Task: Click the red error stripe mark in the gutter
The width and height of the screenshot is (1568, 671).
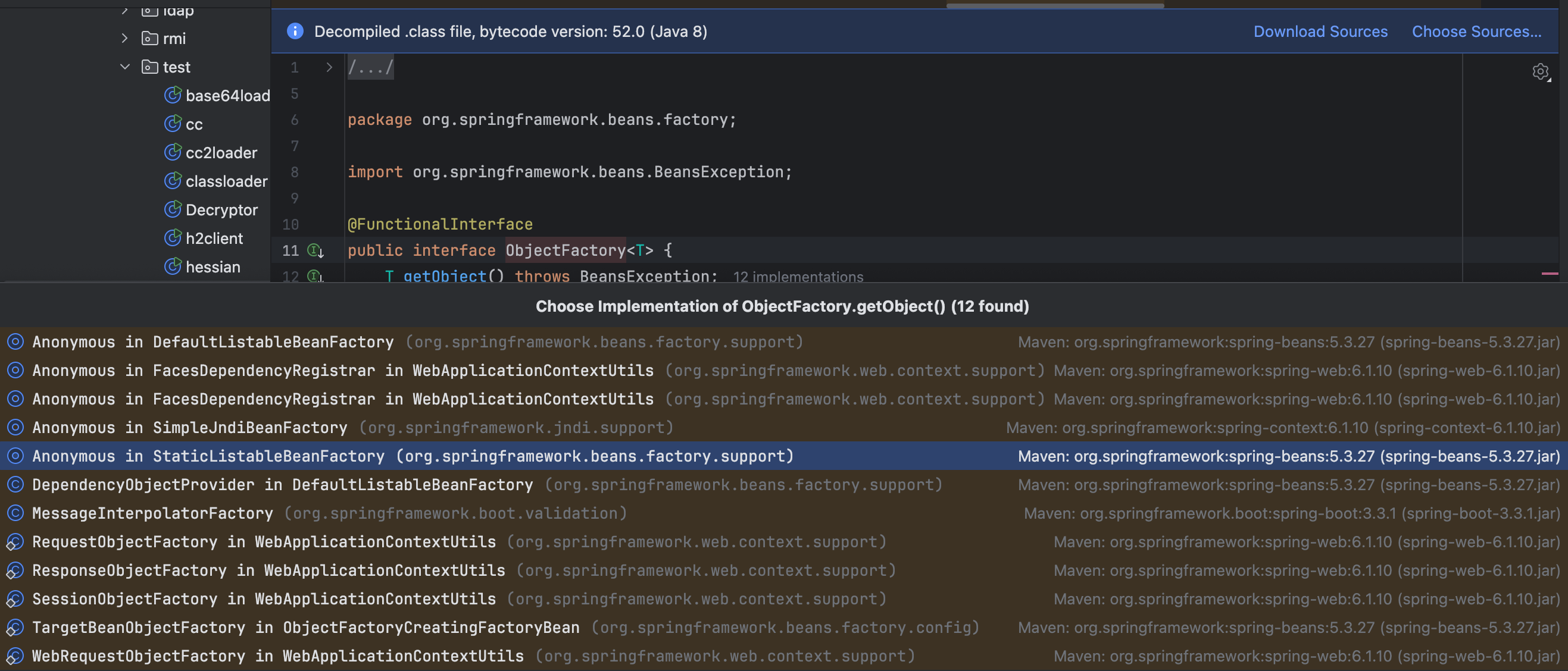Action: [x=1549, y=274]
